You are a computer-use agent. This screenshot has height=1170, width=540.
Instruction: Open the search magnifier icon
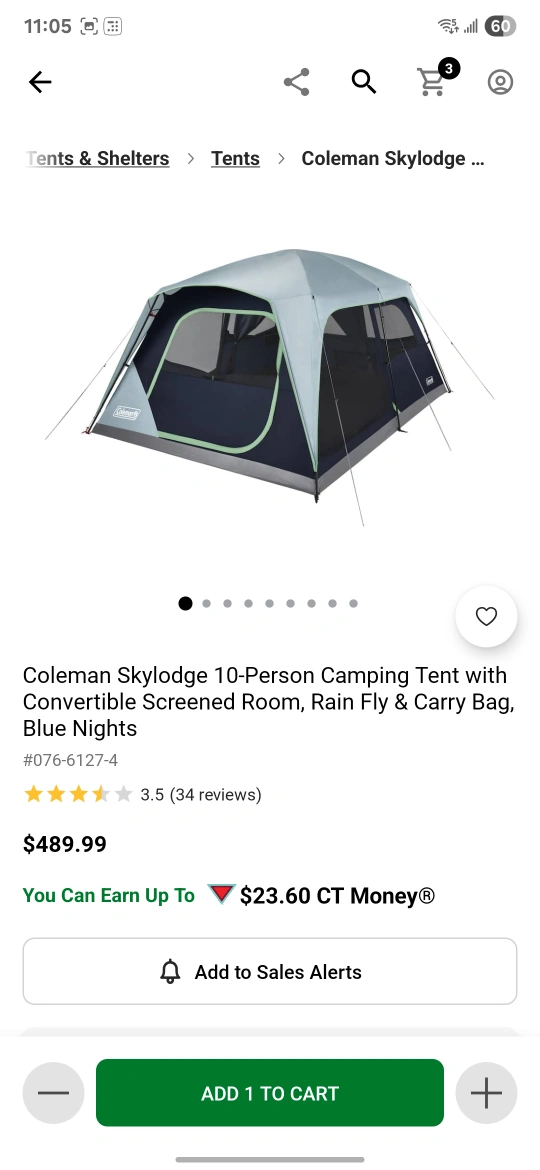point(364,82)
